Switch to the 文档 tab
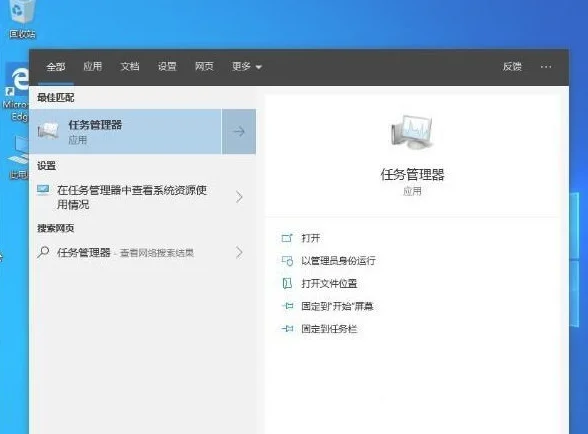This screenshot has width=588, height=434. click(x=130, y=67)
